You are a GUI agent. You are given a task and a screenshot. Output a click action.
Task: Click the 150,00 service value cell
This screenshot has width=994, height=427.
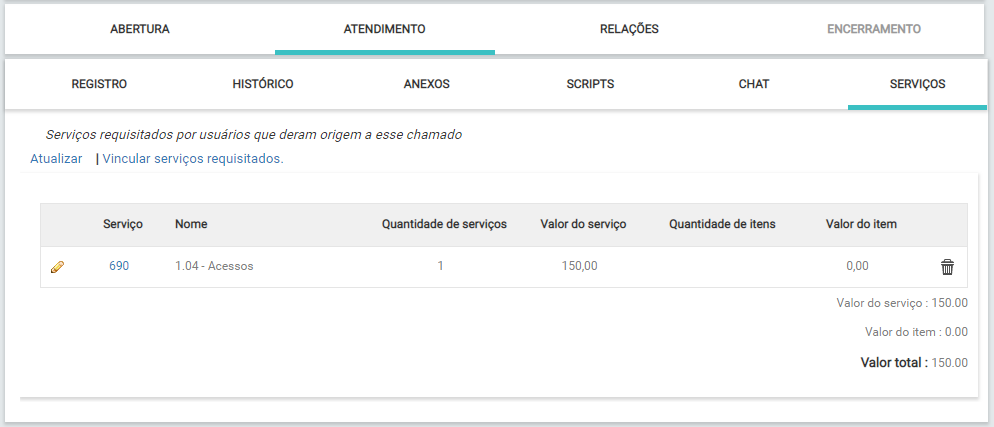(579, 266)
